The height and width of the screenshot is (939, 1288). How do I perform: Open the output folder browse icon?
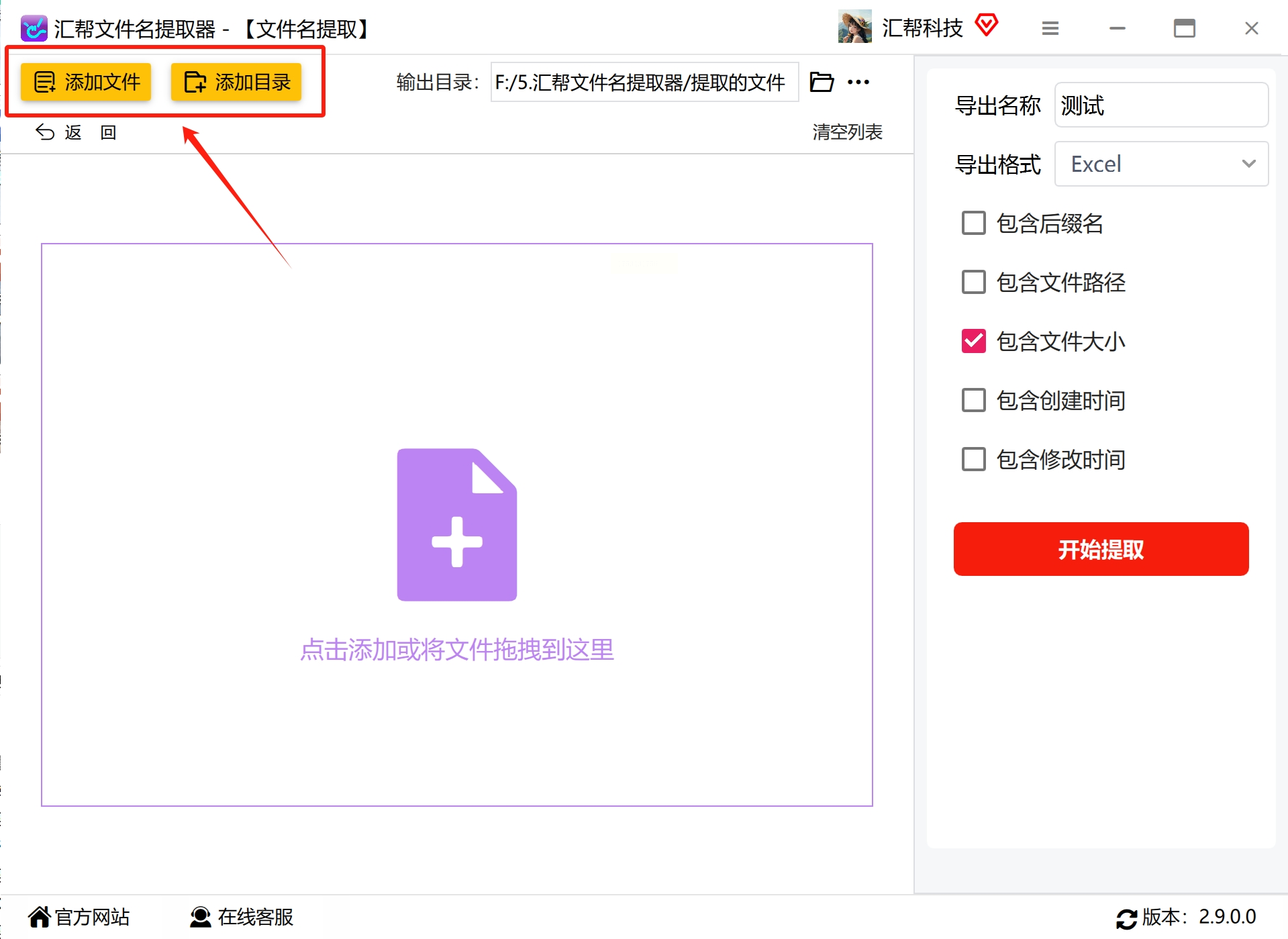[x=822, y=82]
